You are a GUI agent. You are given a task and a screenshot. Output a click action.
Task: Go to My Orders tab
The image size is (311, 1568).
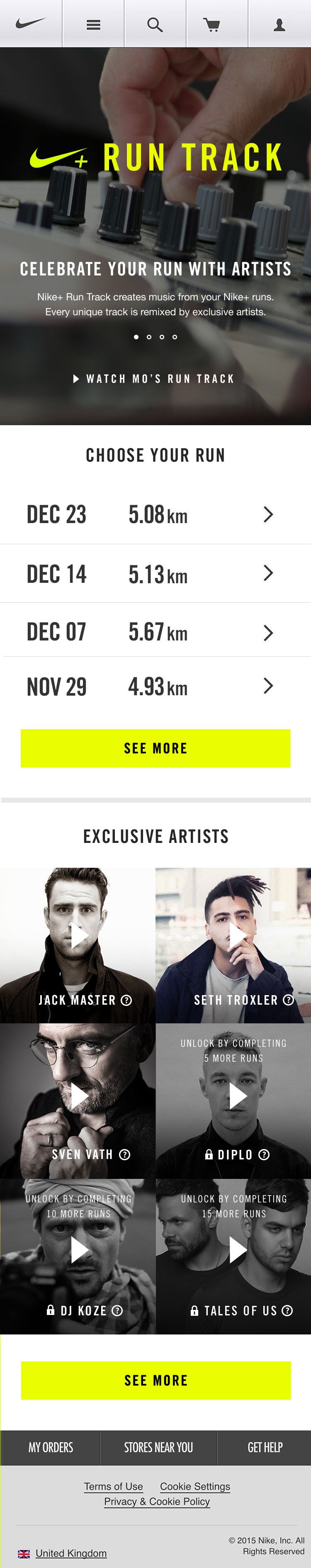[x=51, y=1447]
